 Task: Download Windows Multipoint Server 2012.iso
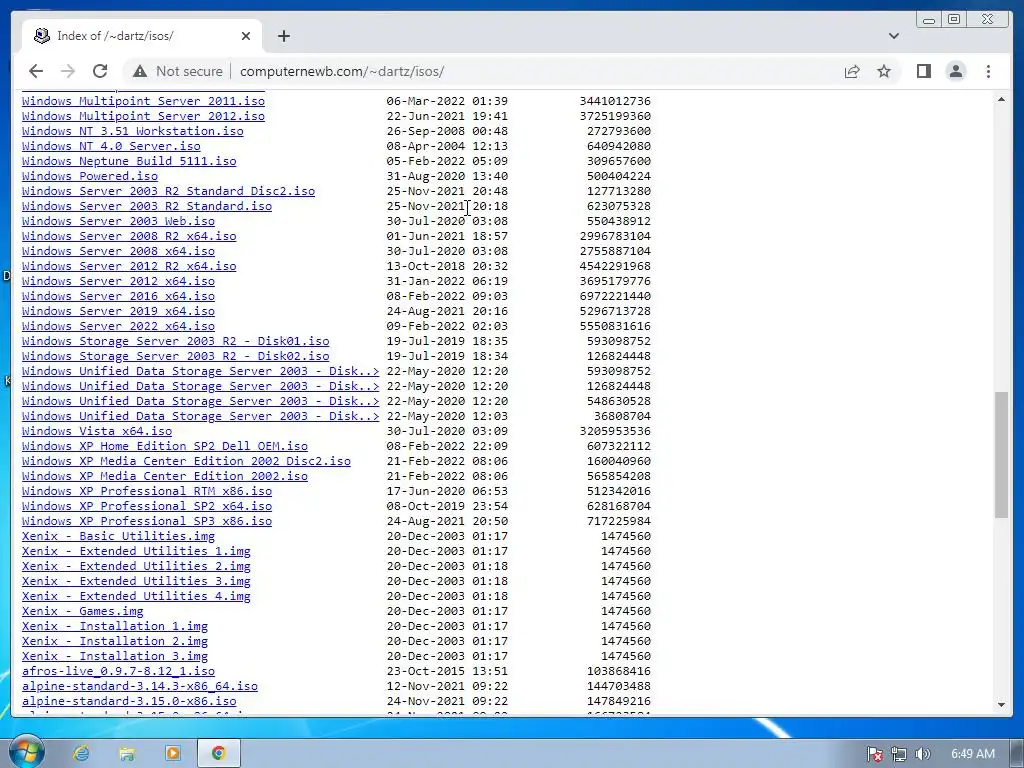(x=143, y=116)
